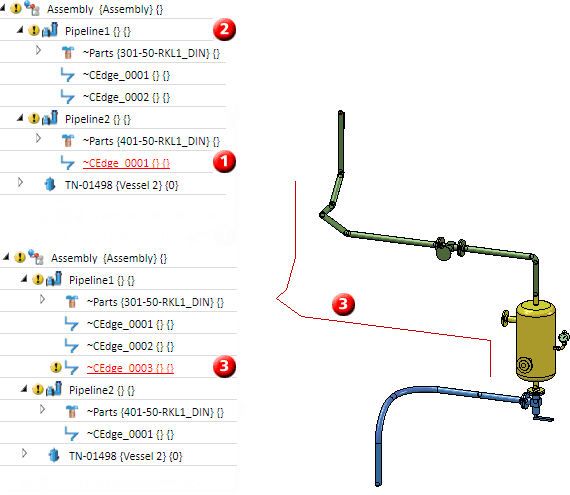Image resolution: width=570 pixels, height=495 pixels.
Task: Click the route icon beside the top tree's Pipeline1 CEdge_0002
Action: [68, 97]
